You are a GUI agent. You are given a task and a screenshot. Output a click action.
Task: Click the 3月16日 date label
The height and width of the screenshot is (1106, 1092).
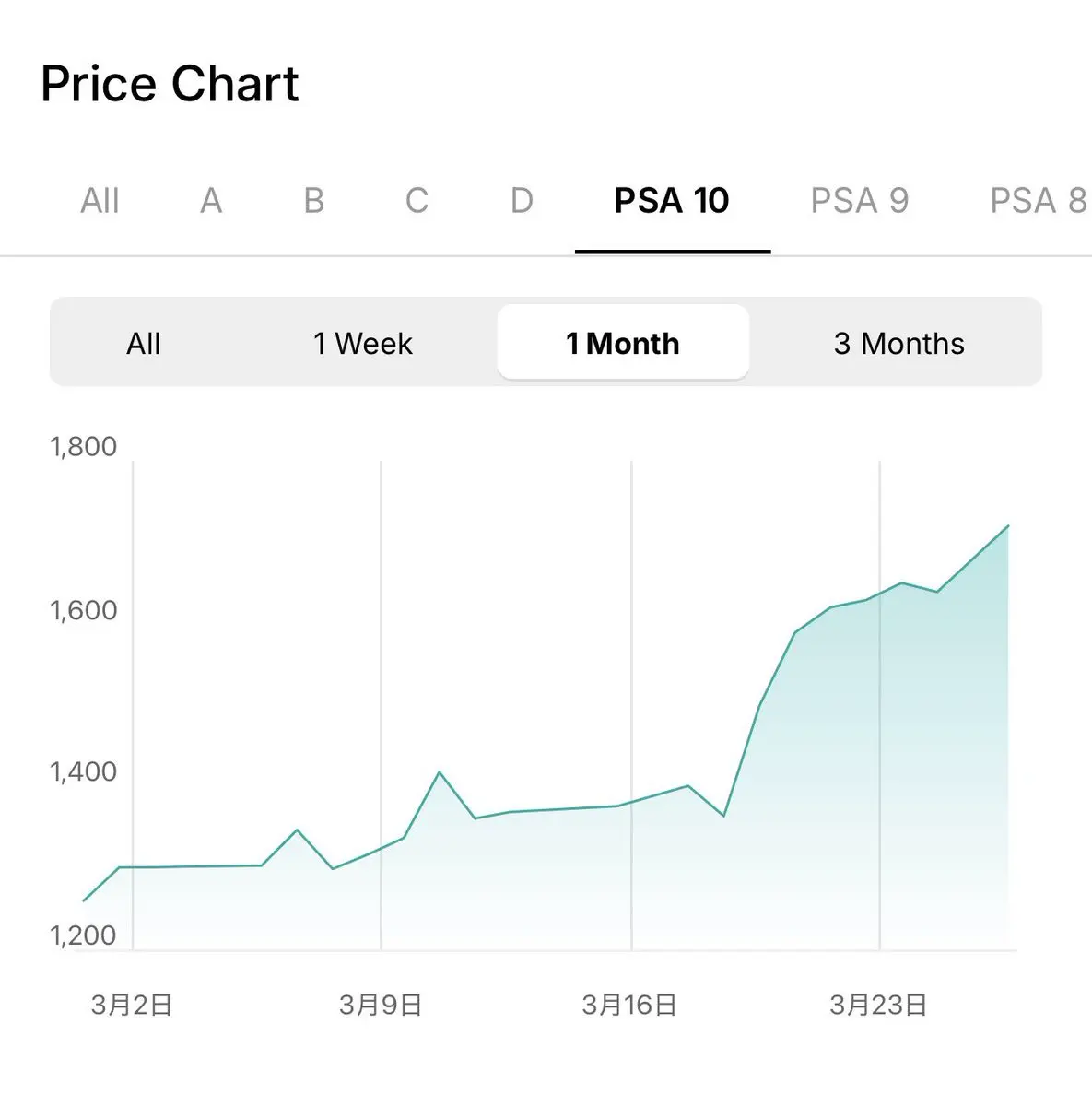point(629,1005)
